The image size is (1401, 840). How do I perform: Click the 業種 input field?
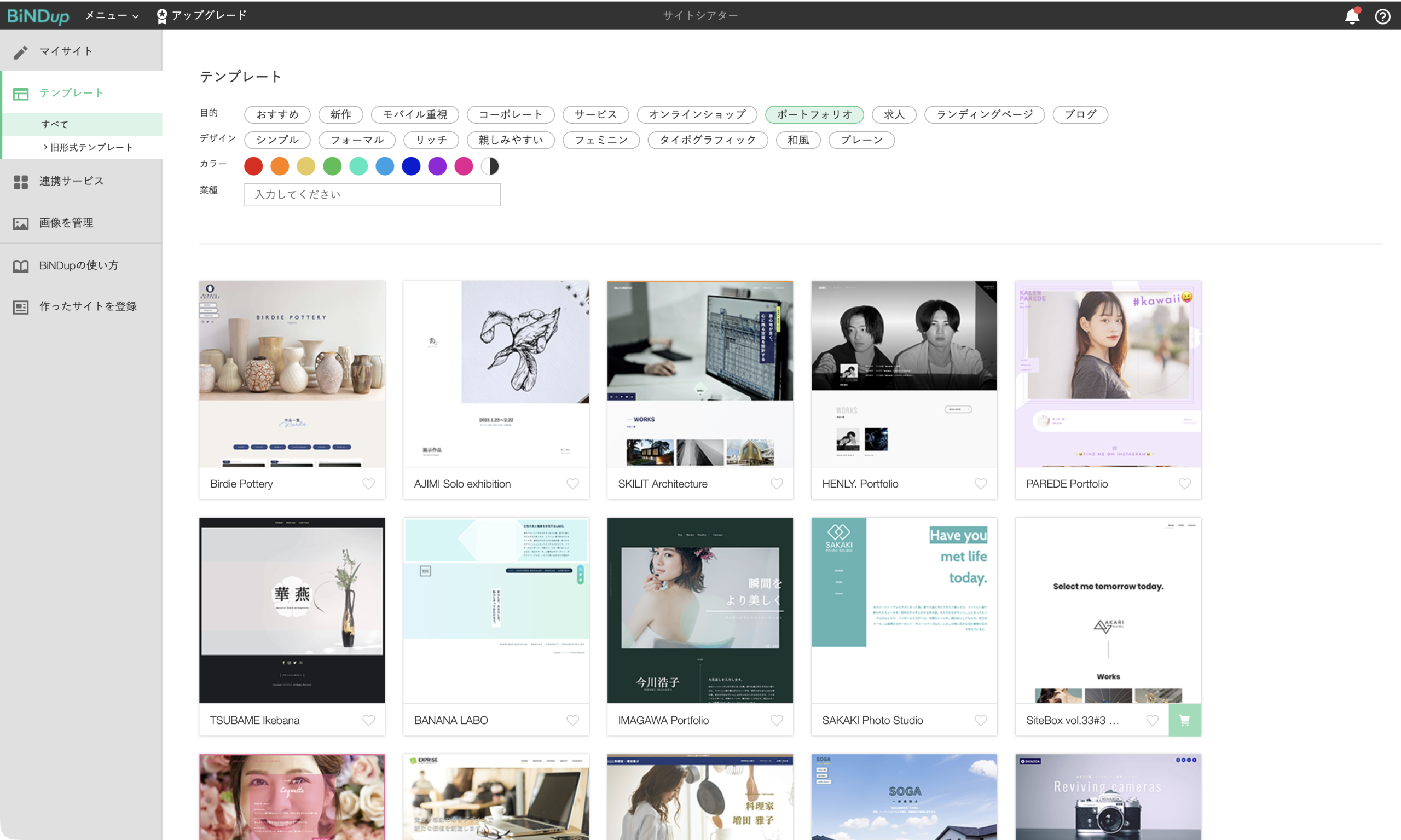(373, 195)
